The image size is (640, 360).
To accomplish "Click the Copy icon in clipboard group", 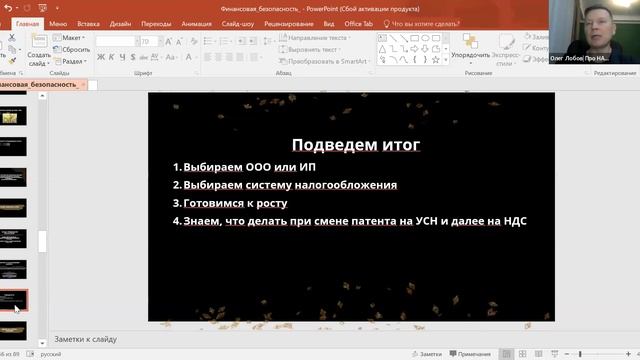I will tap(12, 49).
